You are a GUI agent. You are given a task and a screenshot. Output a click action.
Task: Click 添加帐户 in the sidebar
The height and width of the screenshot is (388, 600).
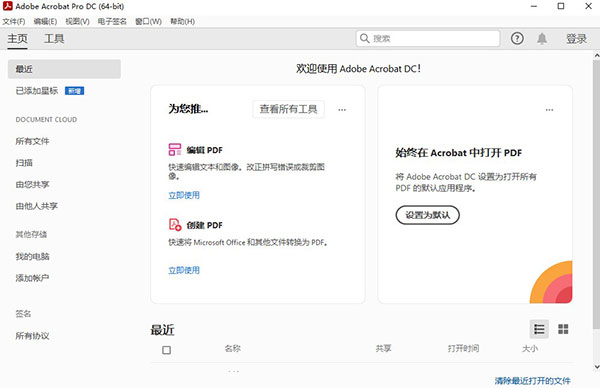pyautogui.click(x=32, y=278)
